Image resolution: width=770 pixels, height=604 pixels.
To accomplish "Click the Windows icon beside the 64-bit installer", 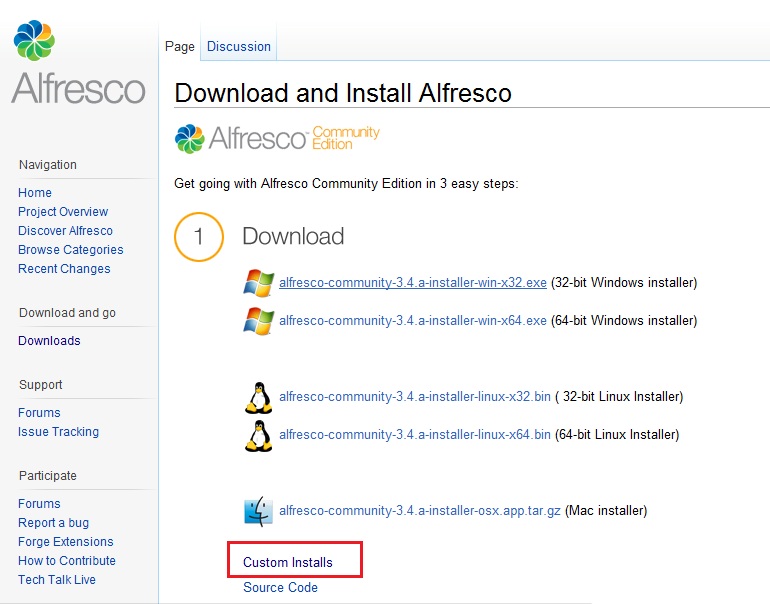I will pyautogui.click(x=258, y=321).
